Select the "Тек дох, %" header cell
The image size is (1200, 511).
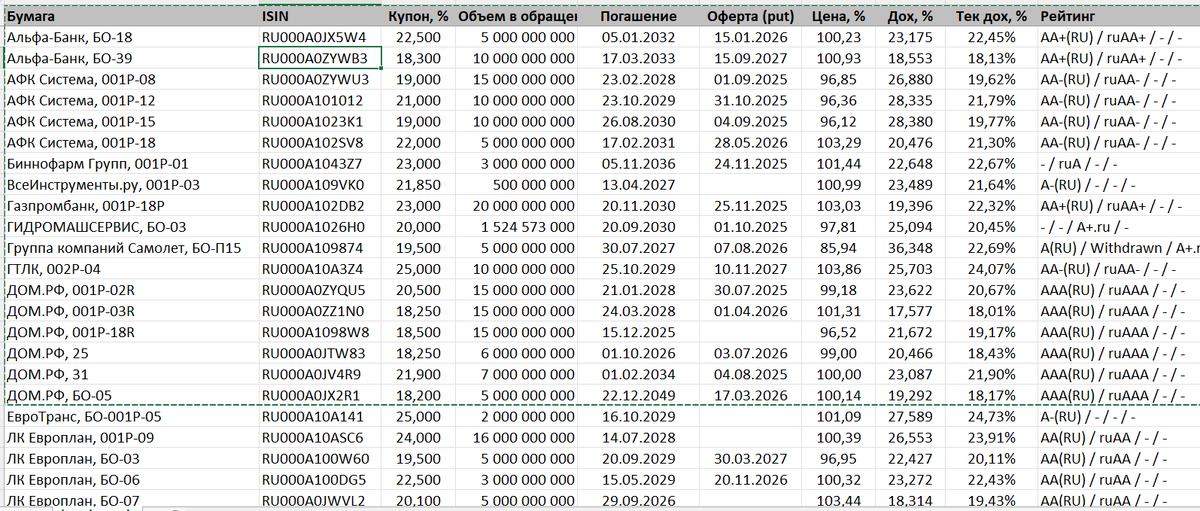coord(991,17)
